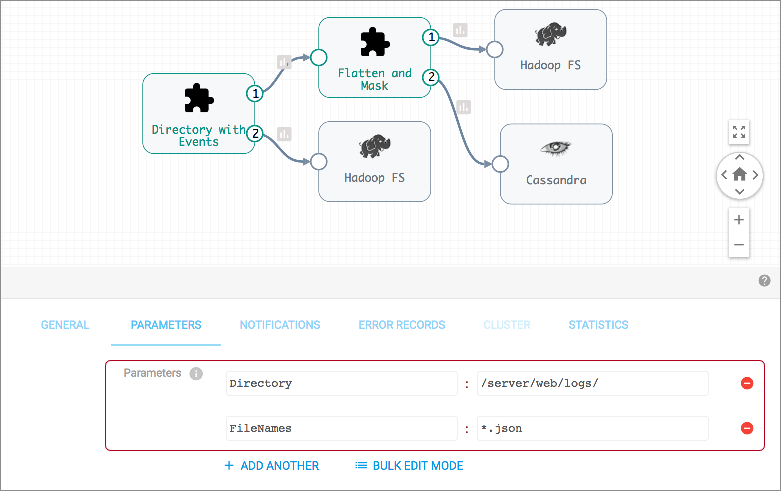Select the Flatten and Mask processor icon

coord(374,41)
